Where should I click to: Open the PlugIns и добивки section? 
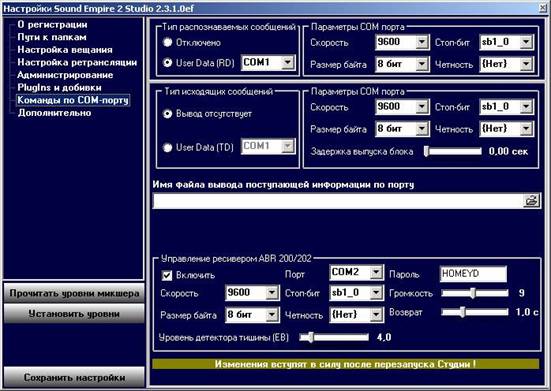click(59, 87)
